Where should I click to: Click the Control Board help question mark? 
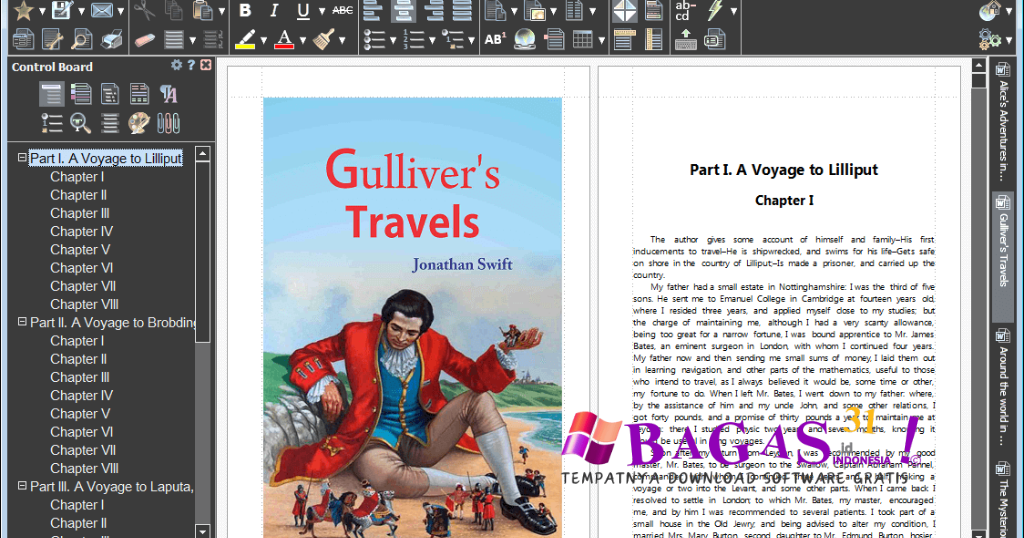click(x=191, y=65)
